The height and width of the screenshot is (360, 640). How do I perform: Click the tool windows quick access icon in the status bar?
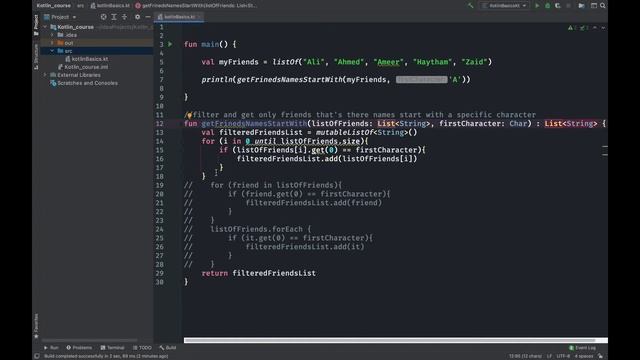click(x=37, y=356)
